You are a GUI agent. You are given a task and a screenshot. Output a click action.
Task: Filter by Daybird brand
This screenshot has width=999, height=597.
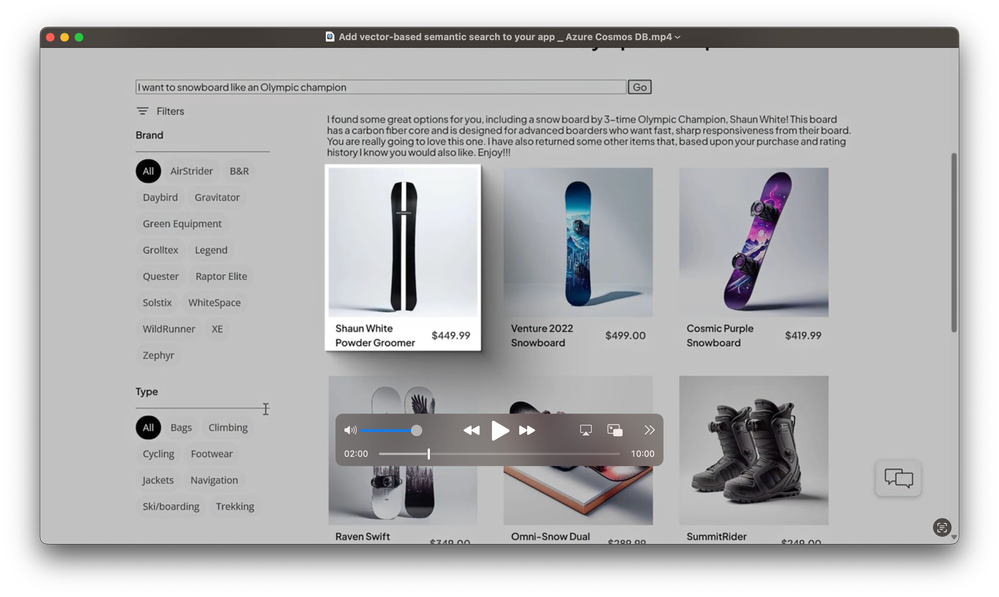coord(160,198)
